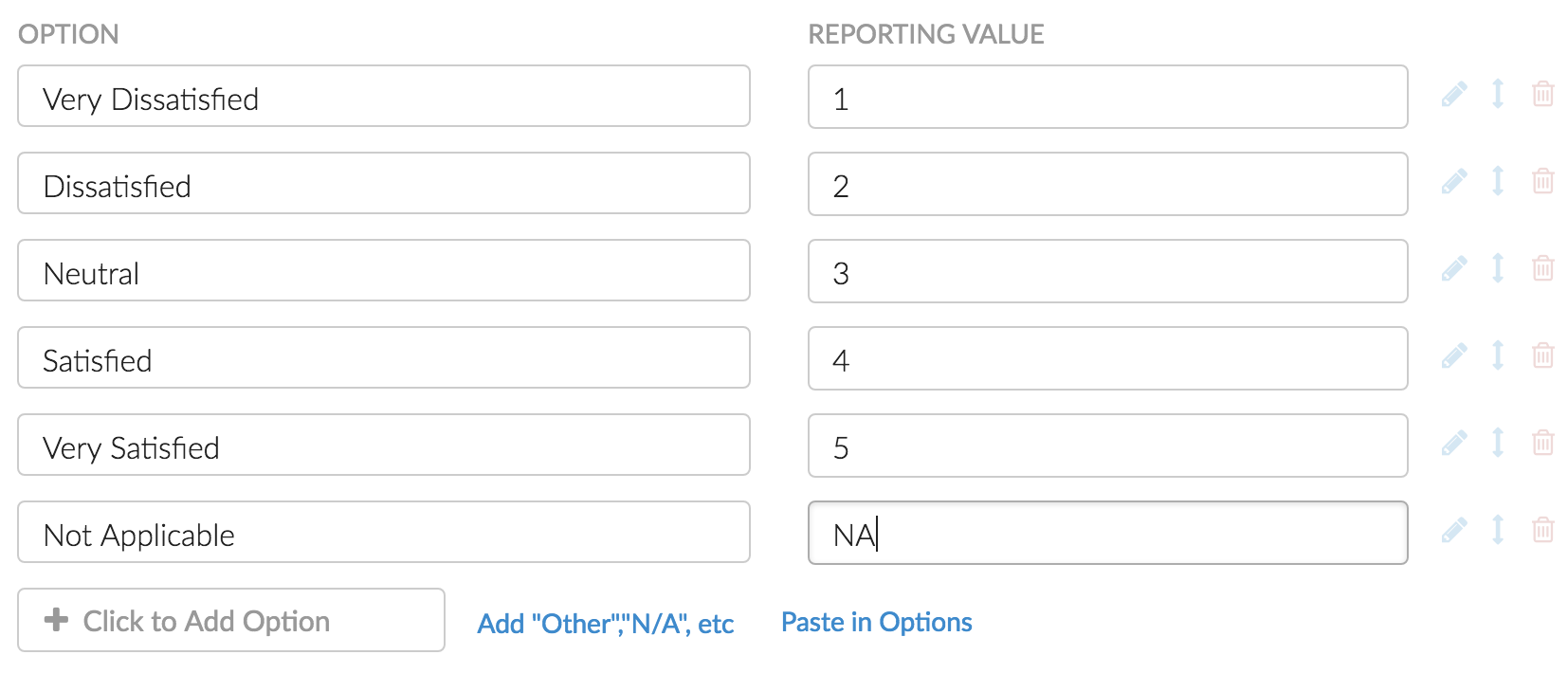Click the pencil edit icon for Neutral
The image size is (1568, 673).
(x=1454, y=268)
